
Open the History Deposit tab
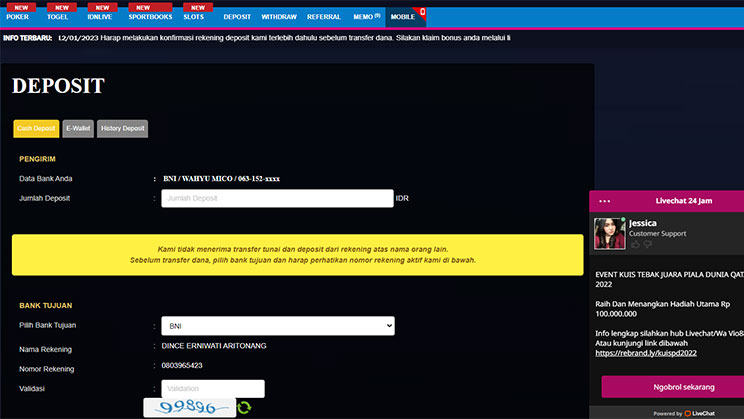coord(122,129)
